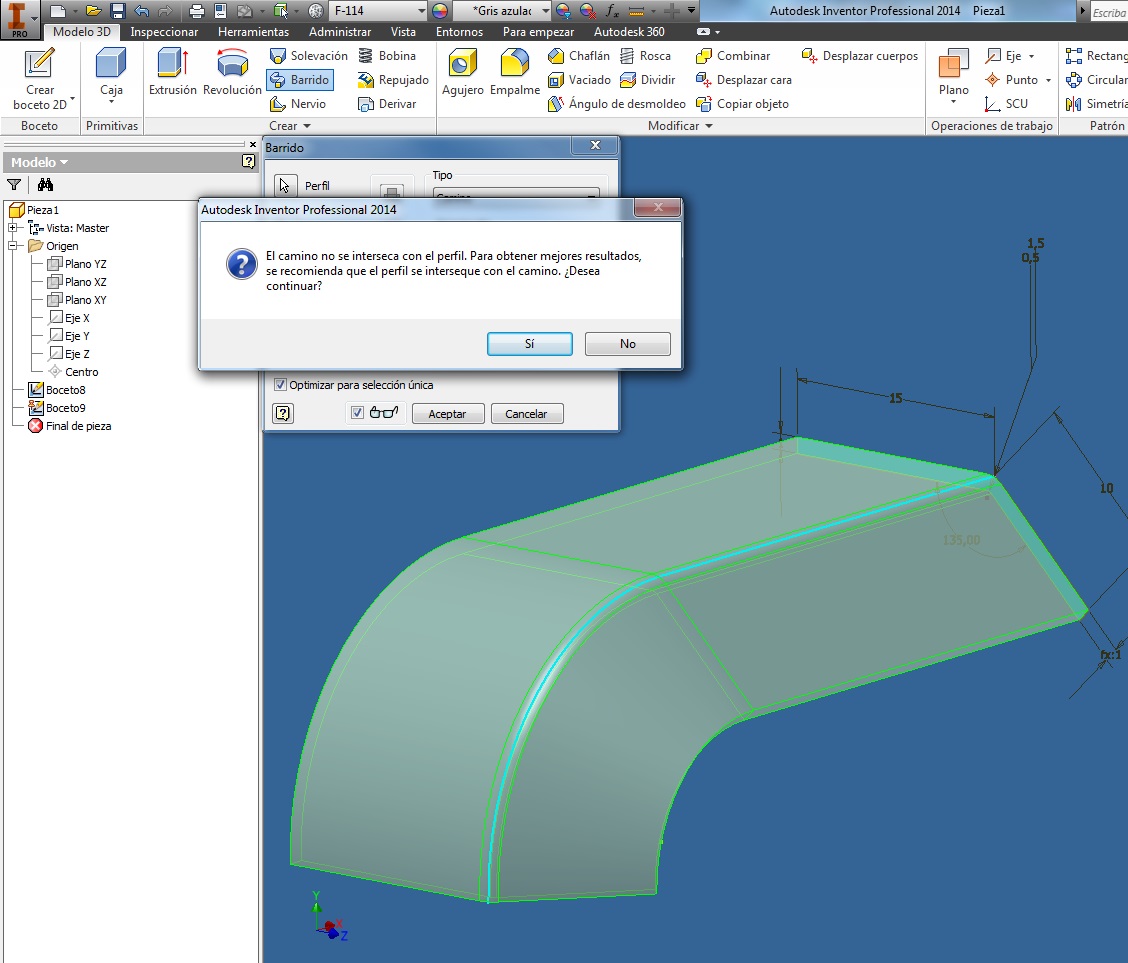This screenshot has height=963, width=1128.
Task: Activate the Barrido sweep tool
Action: [x=300, y=80]
